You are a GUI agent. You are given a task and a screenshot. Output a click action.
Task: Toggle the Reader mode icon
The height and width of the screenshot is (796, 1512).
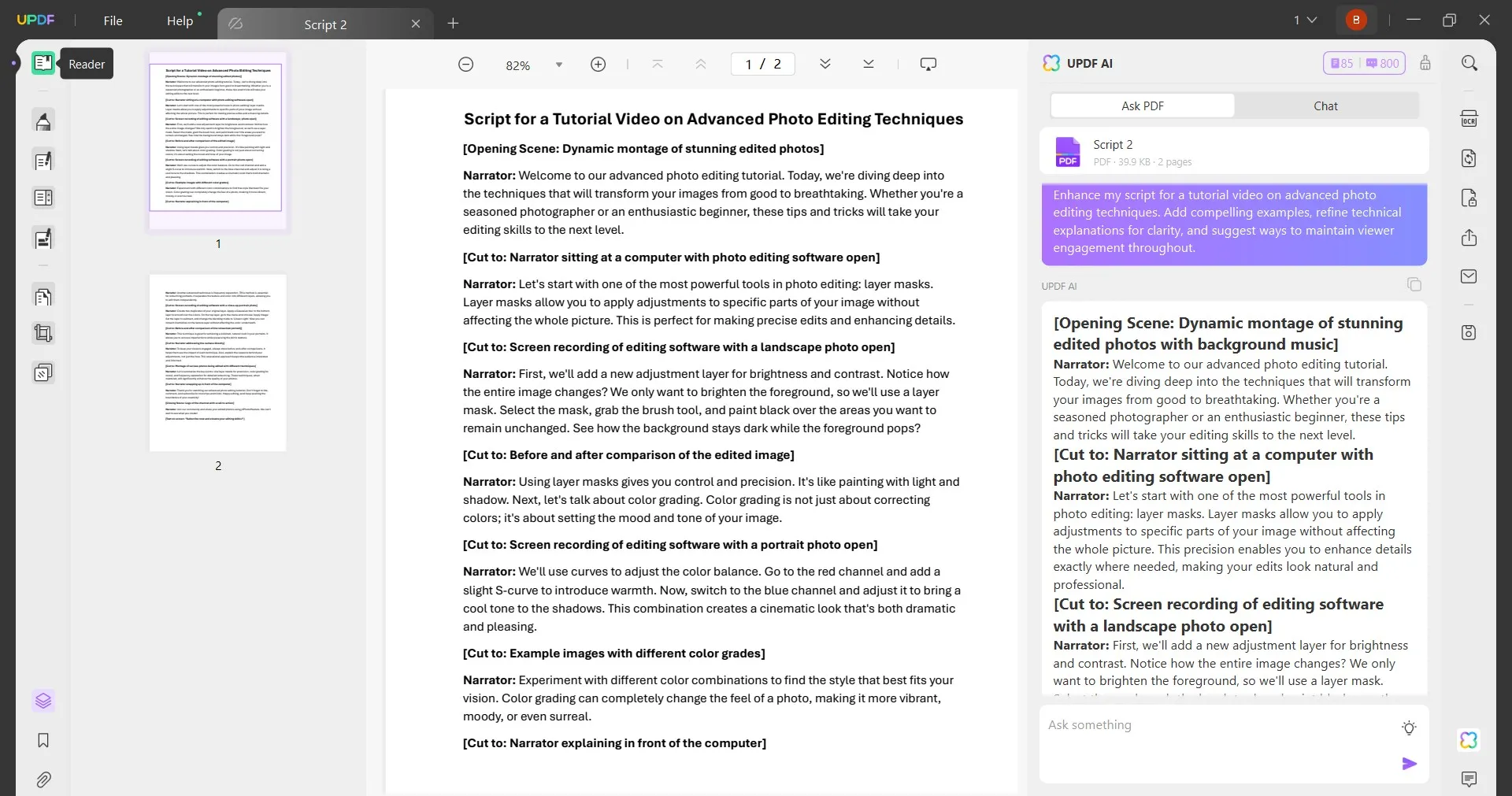43,63
